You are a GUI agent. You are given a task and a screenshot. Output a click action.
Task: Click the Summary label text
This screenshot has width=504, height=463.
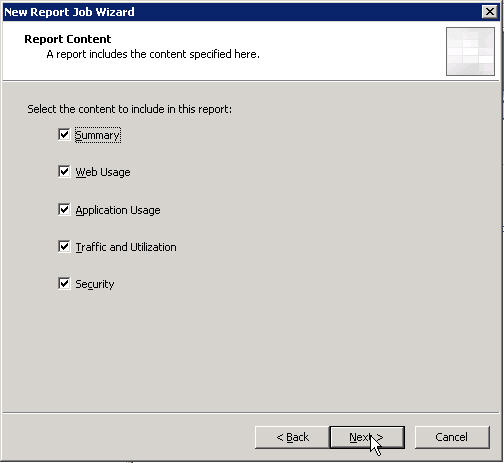click(97, 135)
